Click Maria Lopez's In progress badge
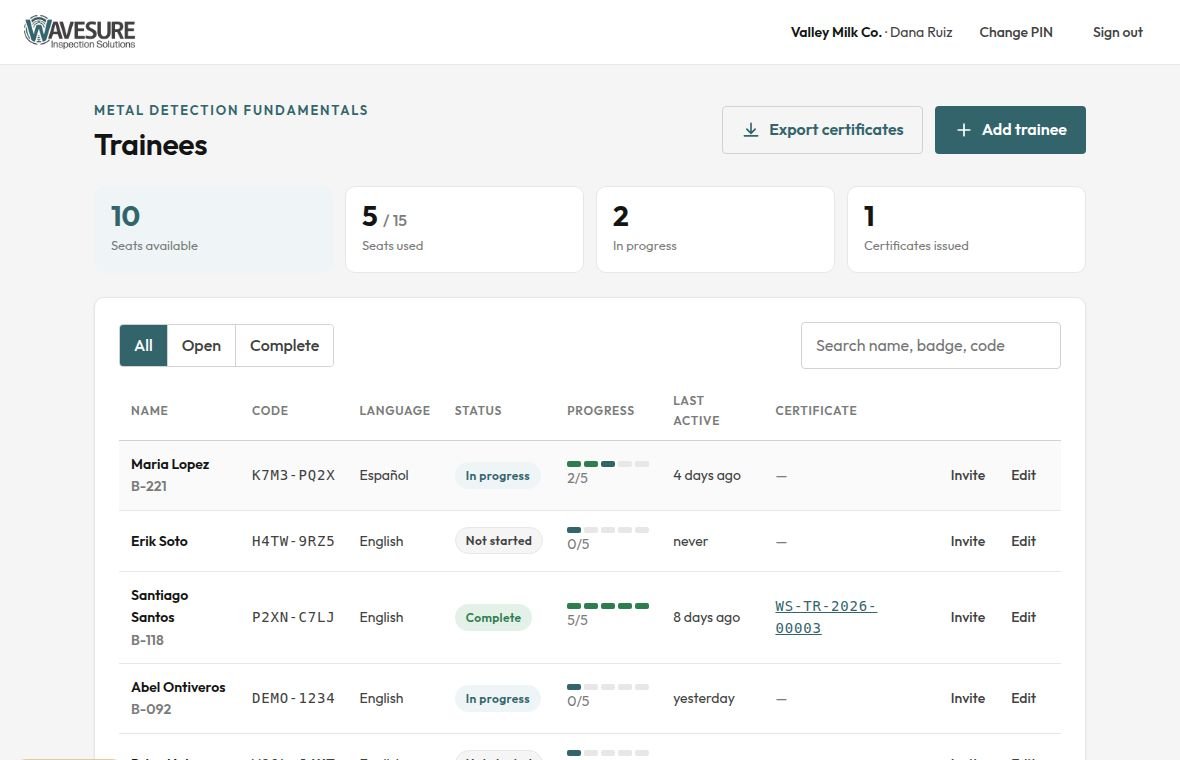Screen dimensions: 1180x760 pos(497,476)
